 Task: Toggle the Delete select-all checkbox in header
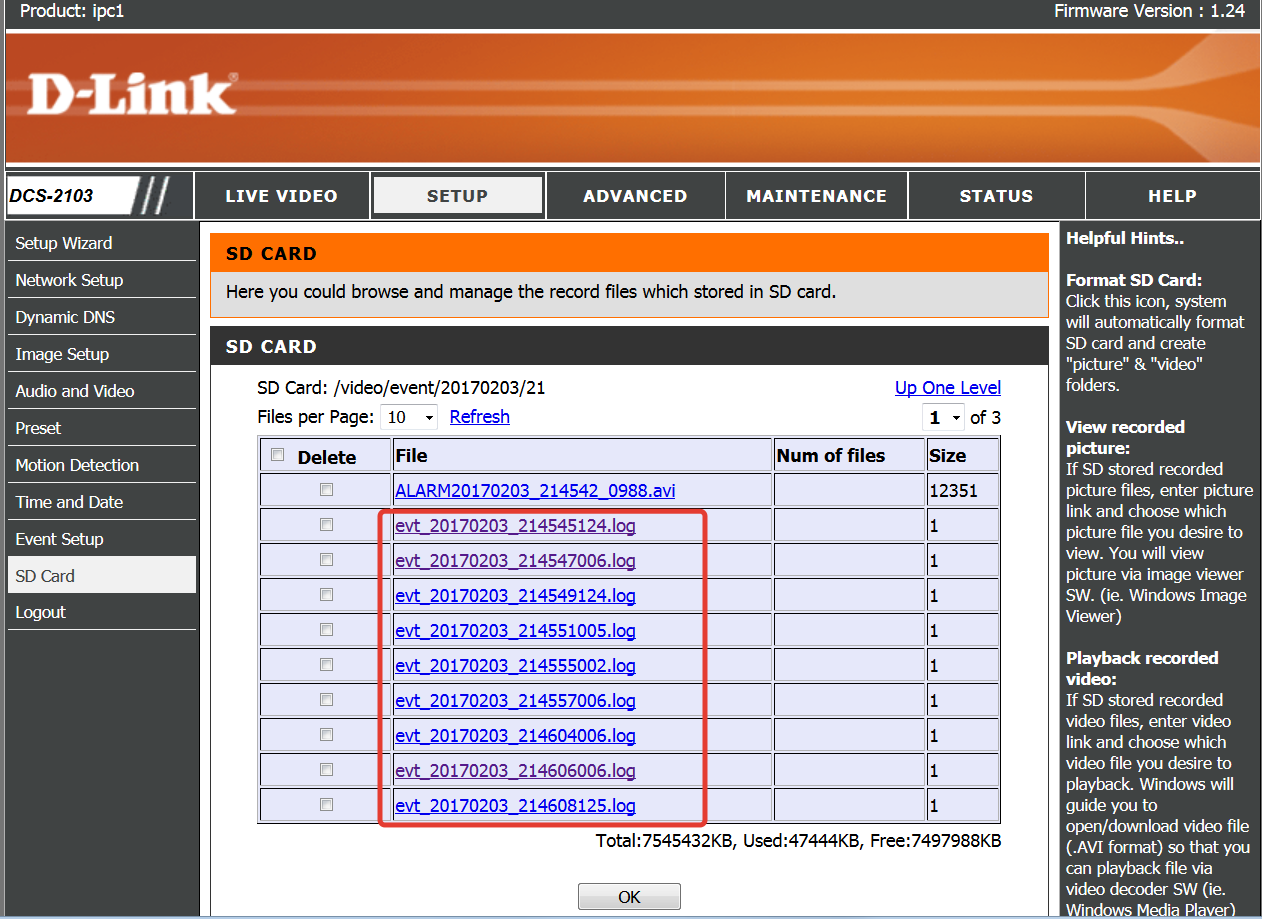(x=277, y=455)
